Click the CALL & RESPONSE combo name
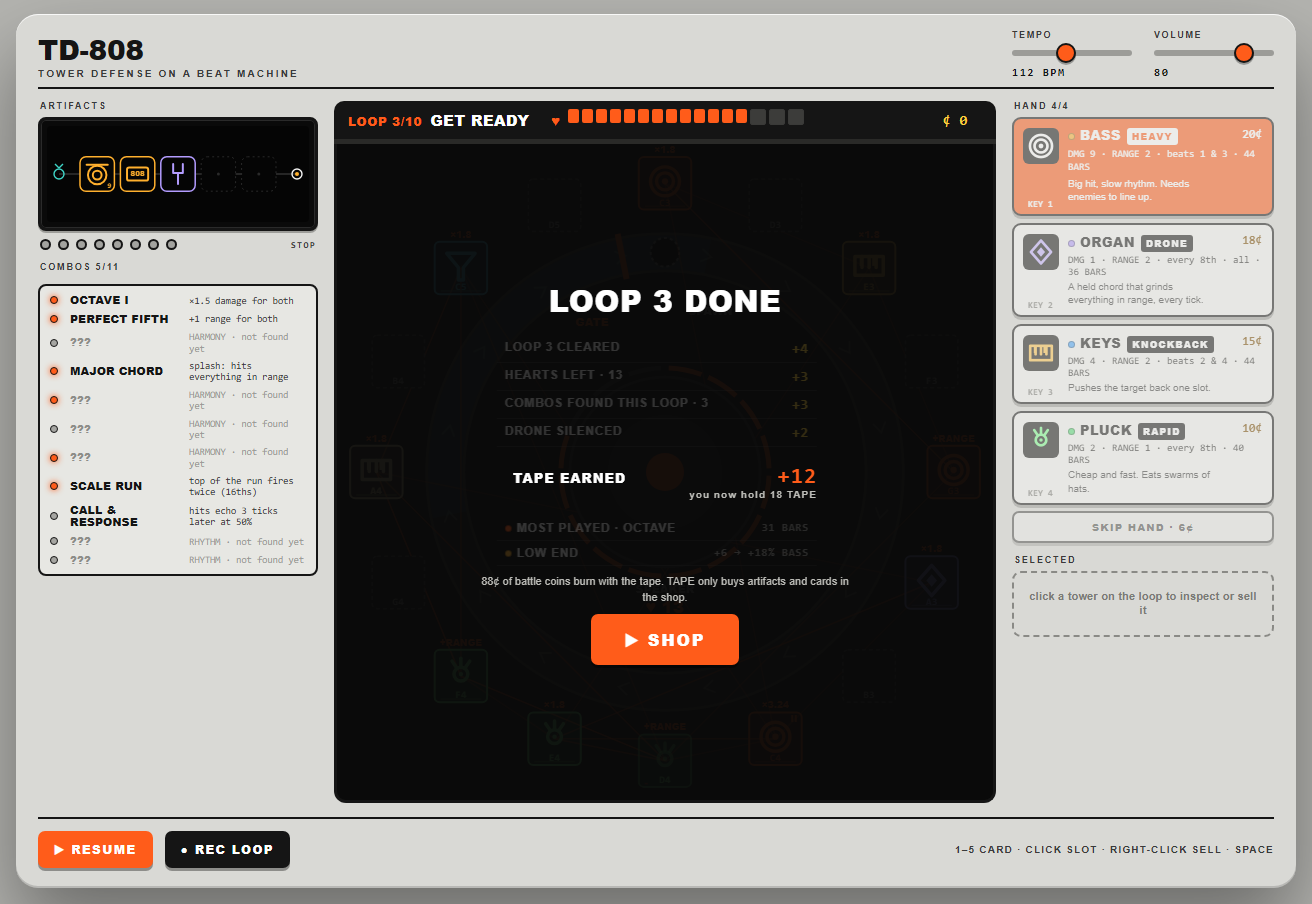1312x904 pixels. tap(104, 516)
